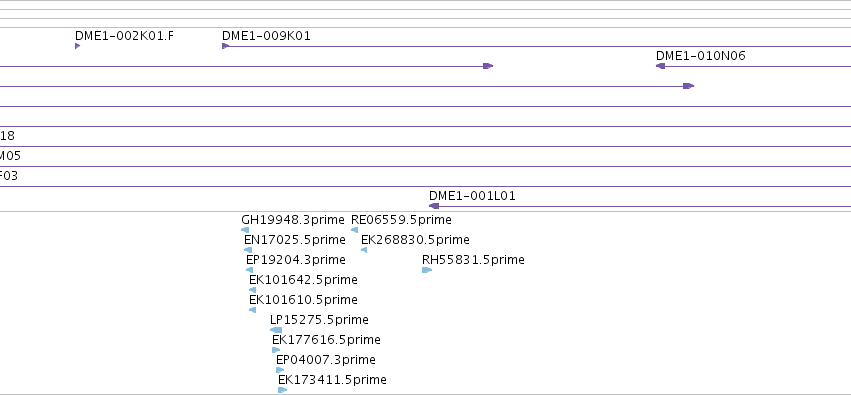Open the EN17025.5prime feature label

[x=295, y=240]
